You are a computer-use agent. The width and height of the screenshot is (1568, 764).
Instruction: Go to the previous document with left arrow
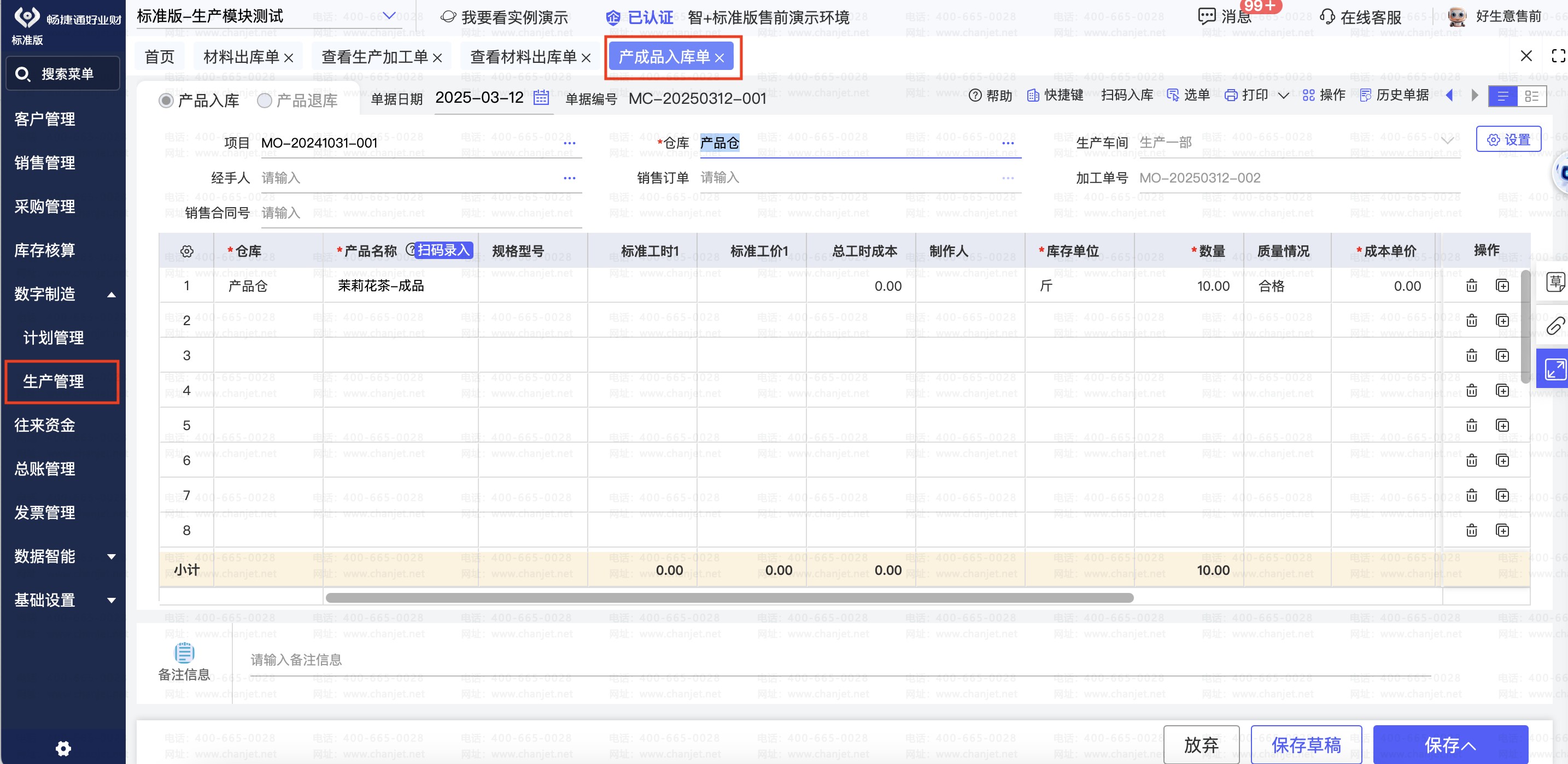[x=1449, y=96]
